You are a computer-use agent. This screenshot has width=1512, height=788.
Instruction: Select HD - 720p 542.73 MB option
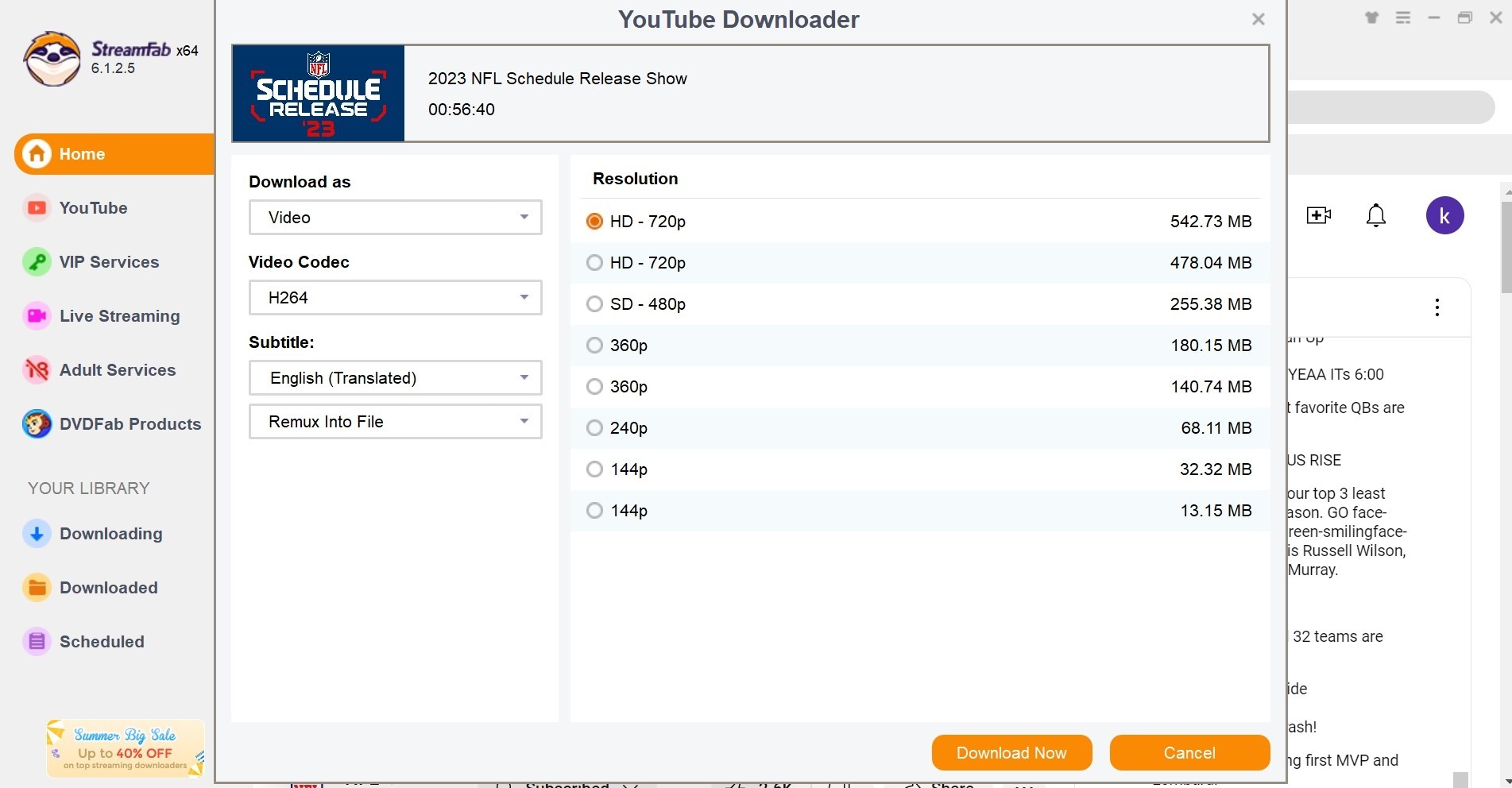[x=920, y=222]
